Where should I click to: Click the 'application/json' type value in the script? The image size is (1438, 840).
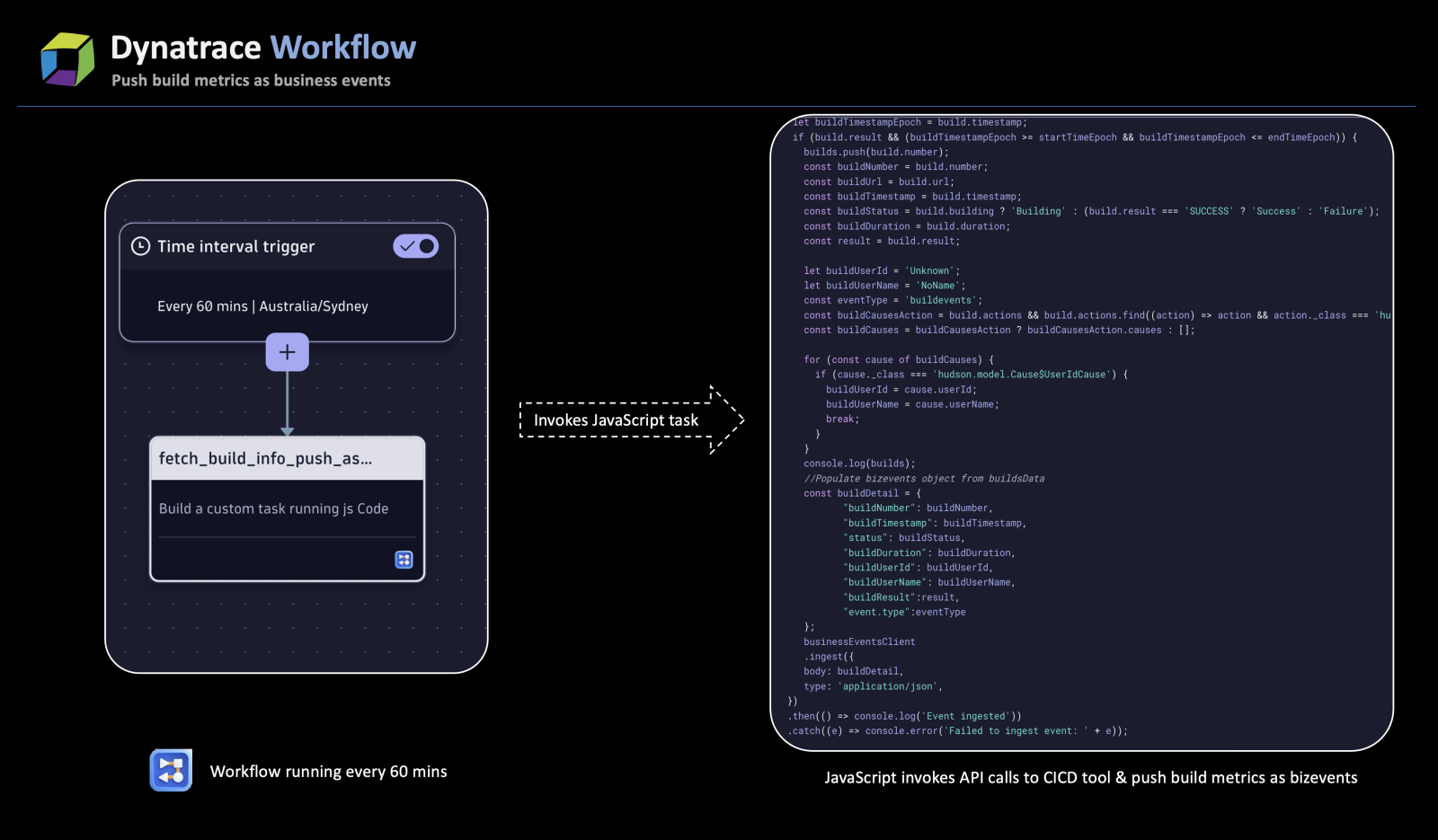tap(888, 685)
